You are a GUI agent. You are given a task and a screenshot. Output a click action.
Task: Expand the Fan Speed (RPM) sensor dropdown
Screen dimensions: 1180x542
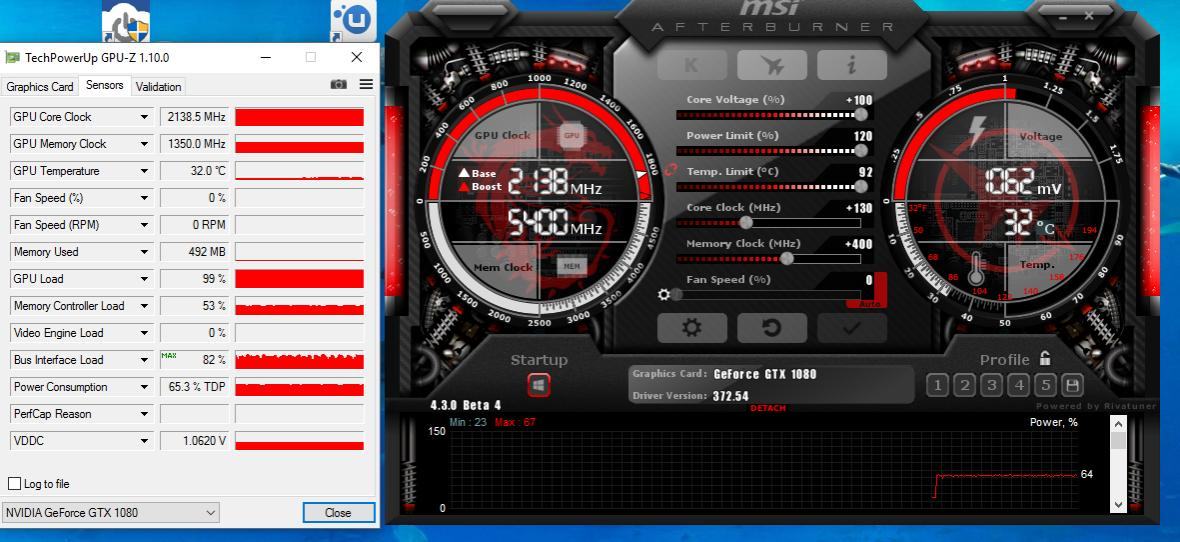tap(144, 225)
